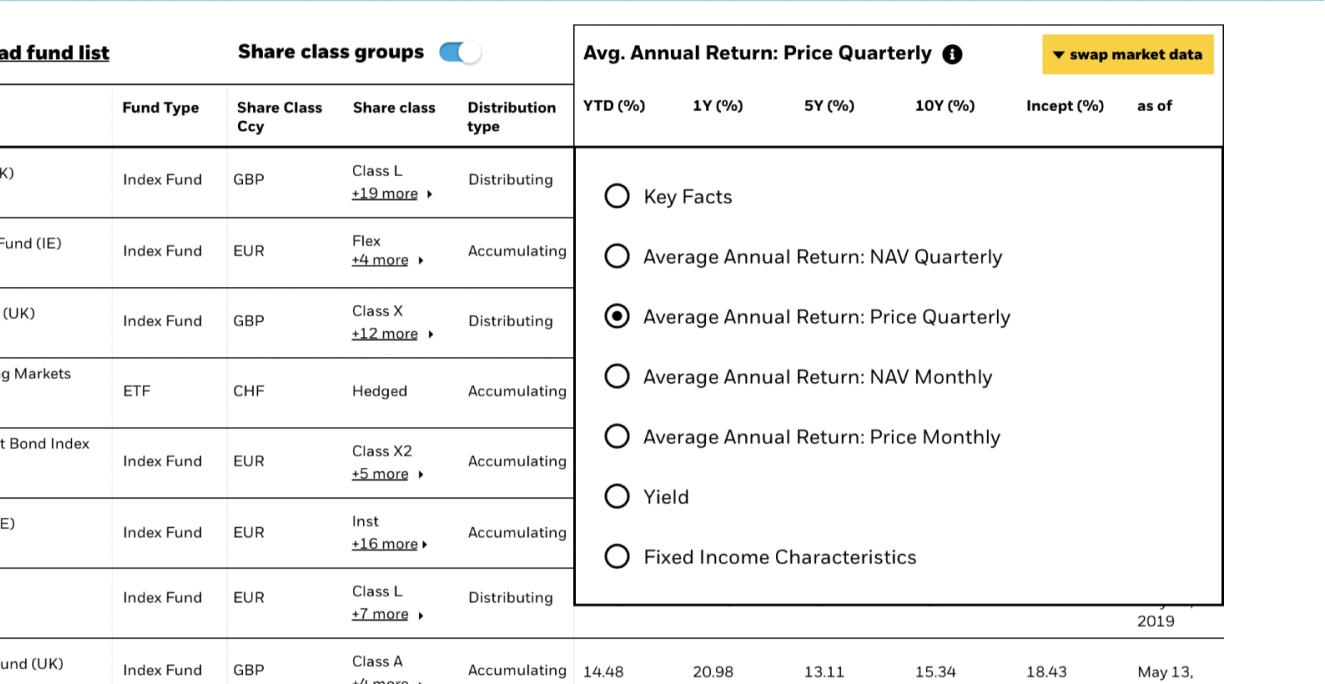Expand Class X +12 more share classes

[x=391, y=334]
